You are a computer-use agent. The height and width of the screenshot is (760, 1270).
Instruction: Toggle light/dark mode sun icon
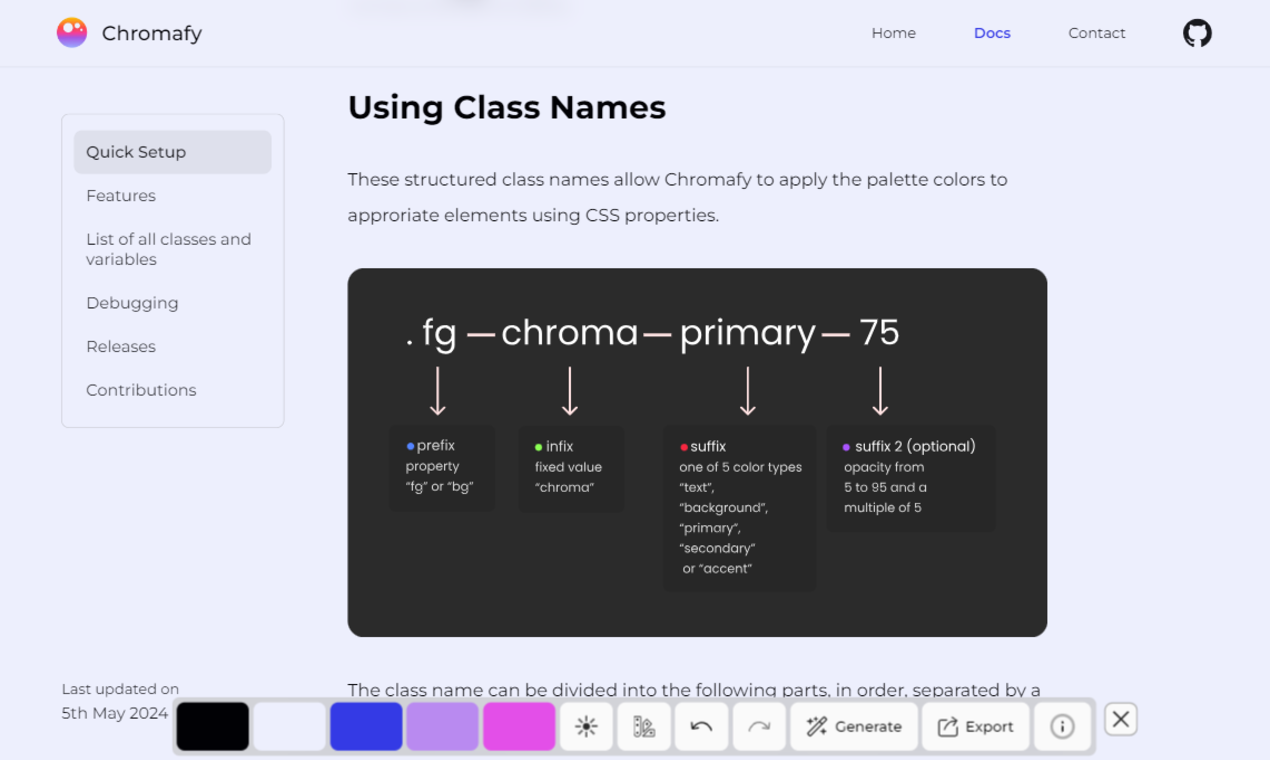point(586,727)
